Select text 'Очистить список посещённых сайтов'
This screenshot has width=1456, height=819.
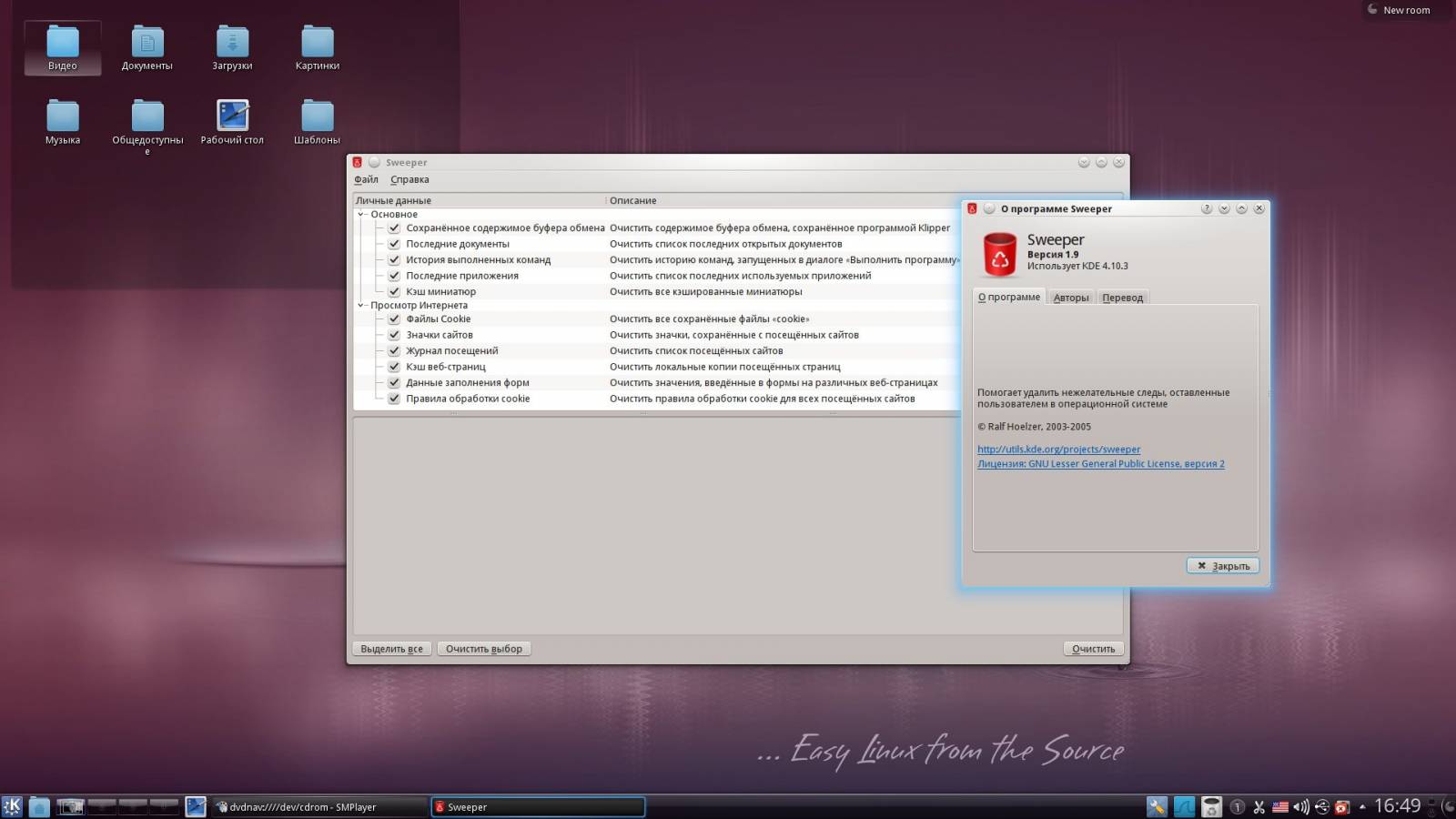click(696, 351)
